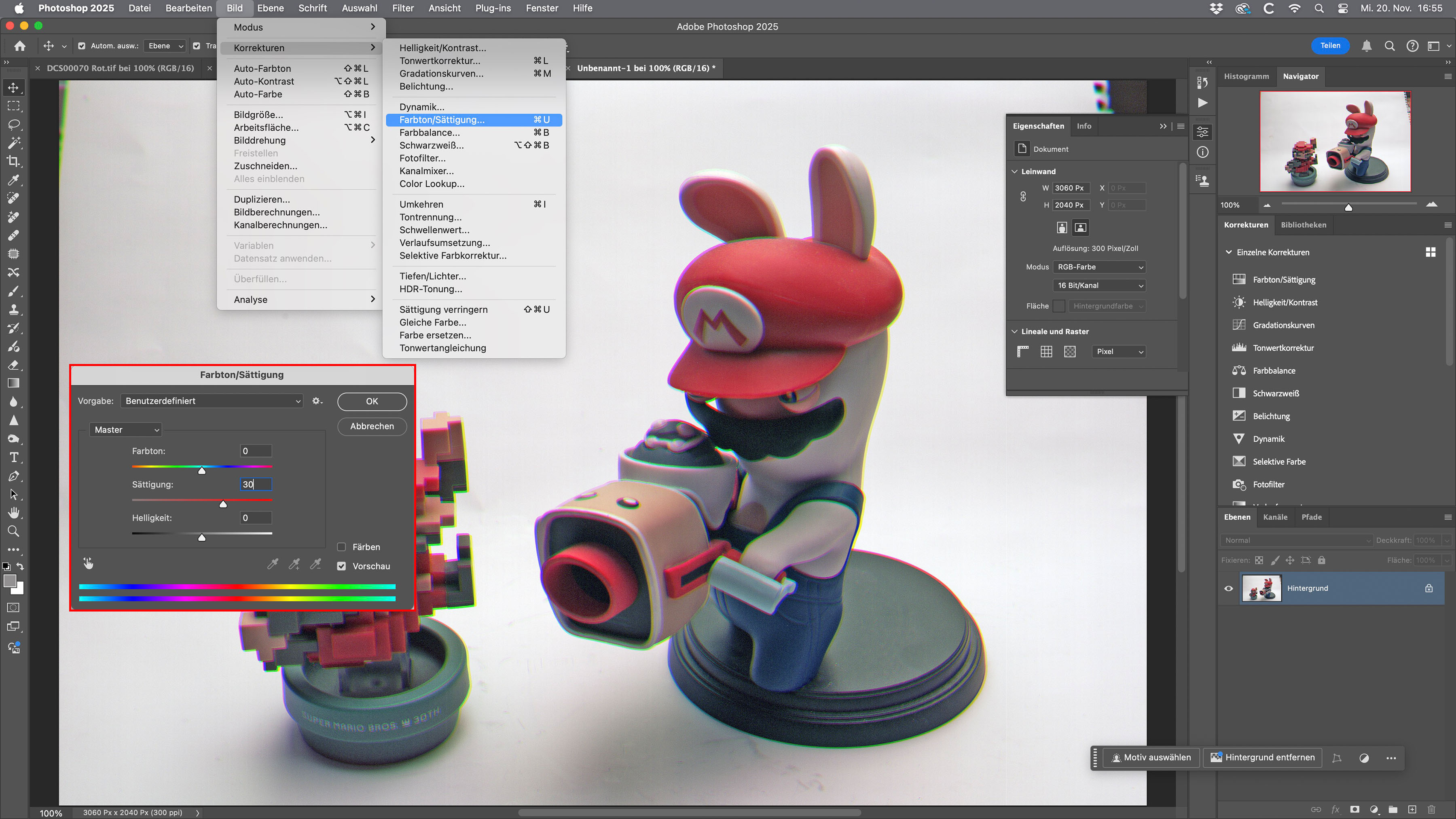Select the Brush tool
Screen dimensions: 1456x819
pos(14,291)
